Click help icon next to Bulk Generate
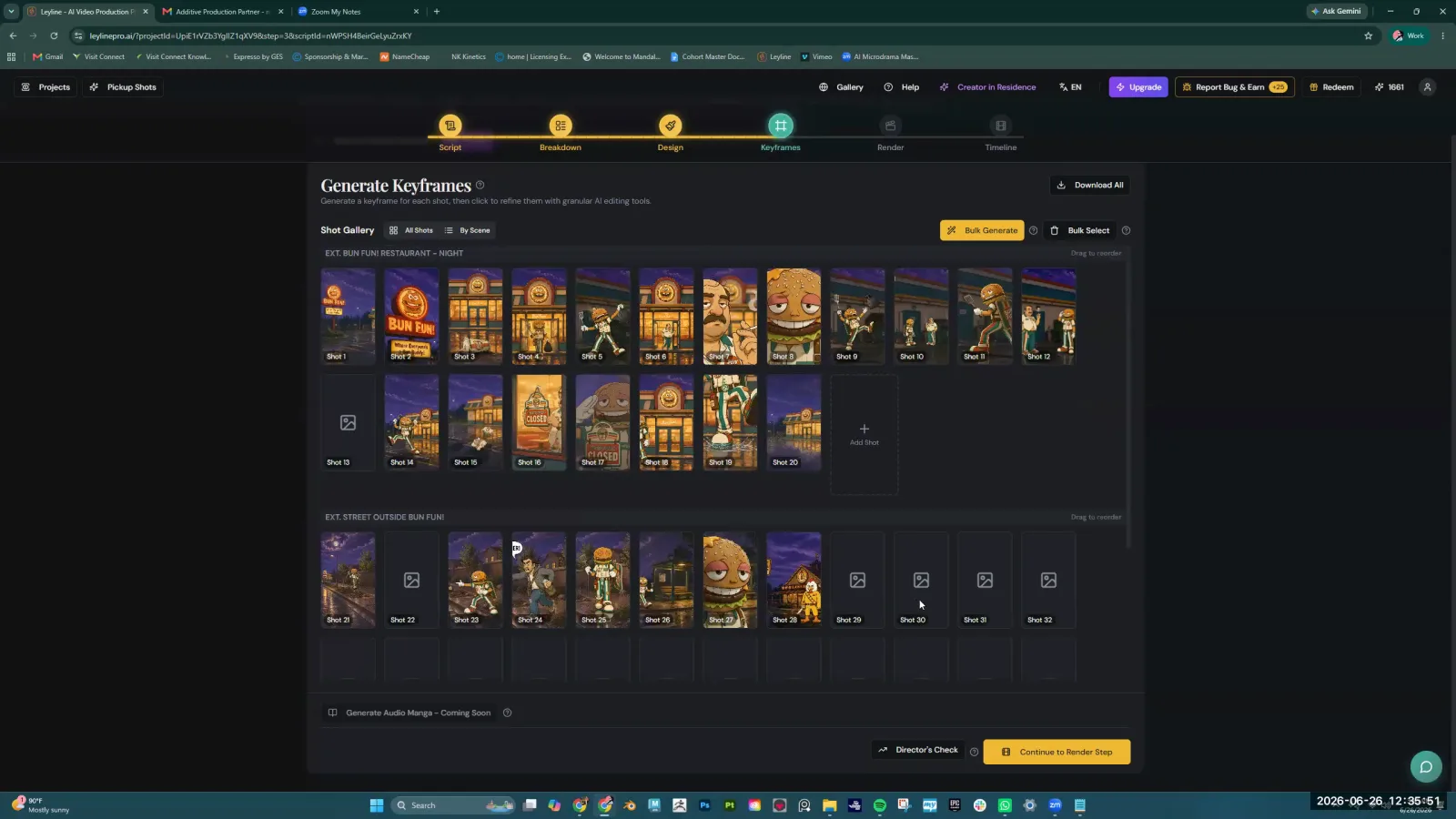Image resolution: width=1456 pixels, height=819 pixels. click(1033, 230)
